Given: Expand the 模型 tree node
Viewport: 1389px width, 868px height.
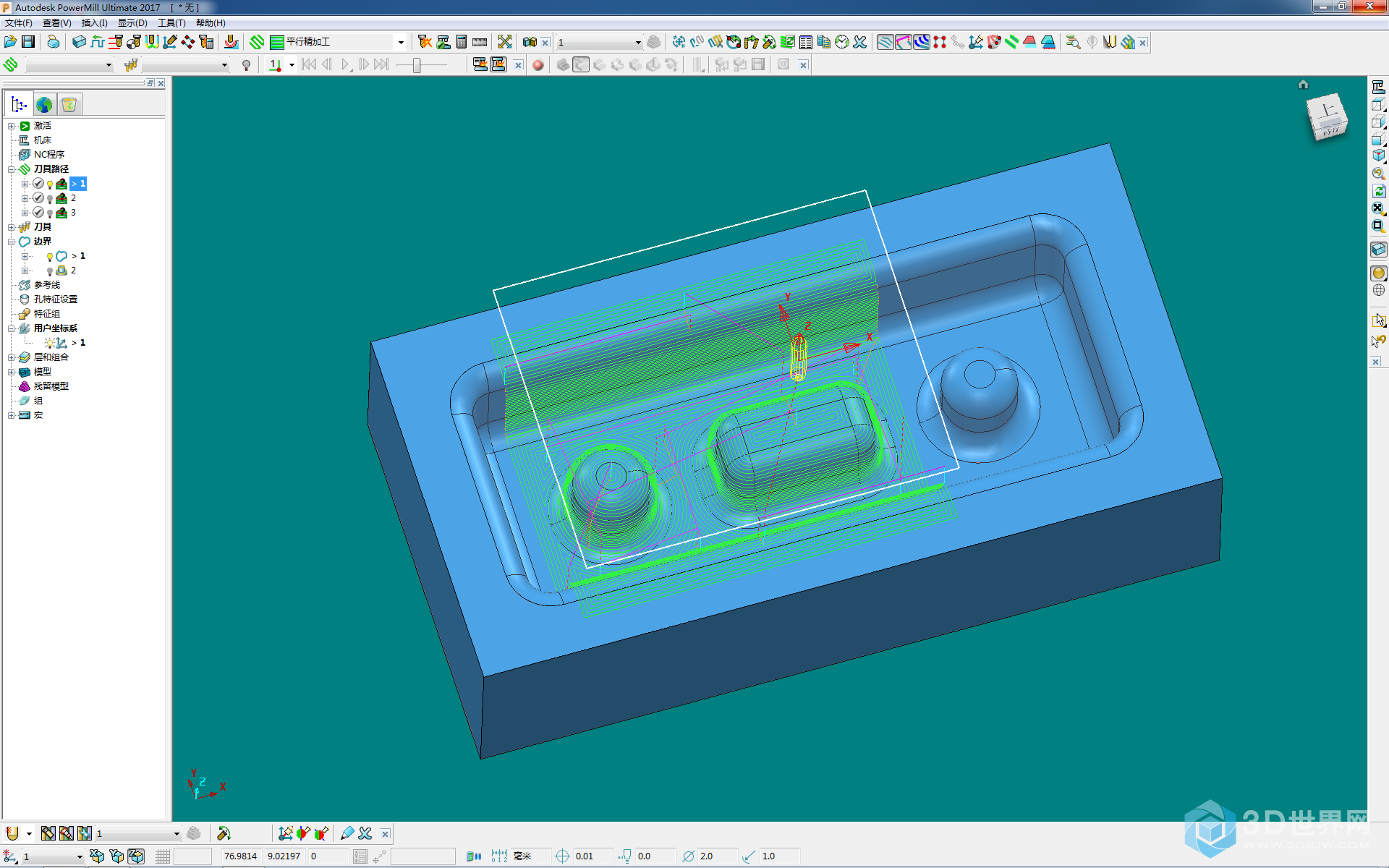Looking at the screenshot, I should tap(12, 372).
